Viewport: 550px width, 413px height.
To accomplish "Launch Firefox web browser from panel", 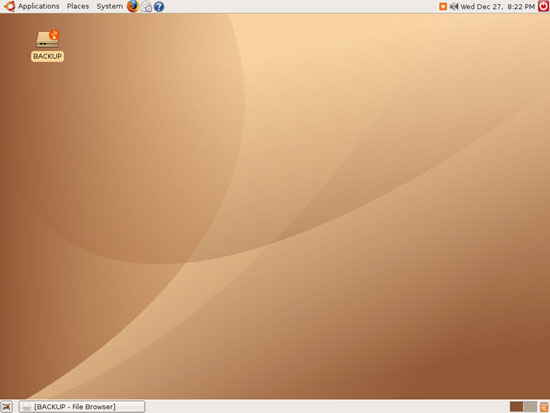I will tap(133, 6).
